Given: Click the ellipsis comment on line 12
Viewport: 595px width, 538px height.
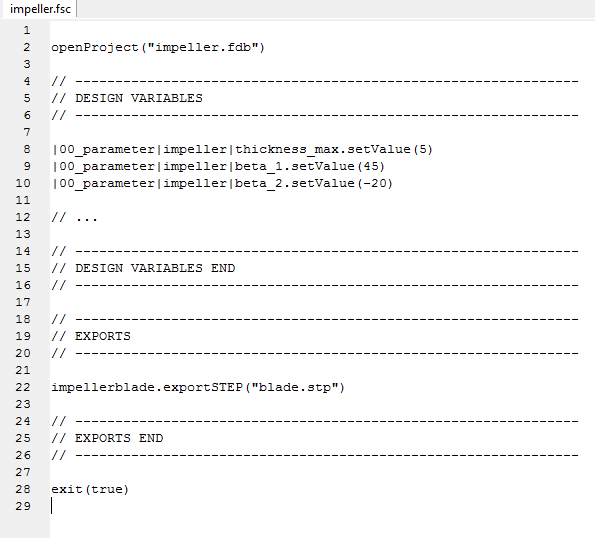Looking at the screenshot, I should coord(74,217).
